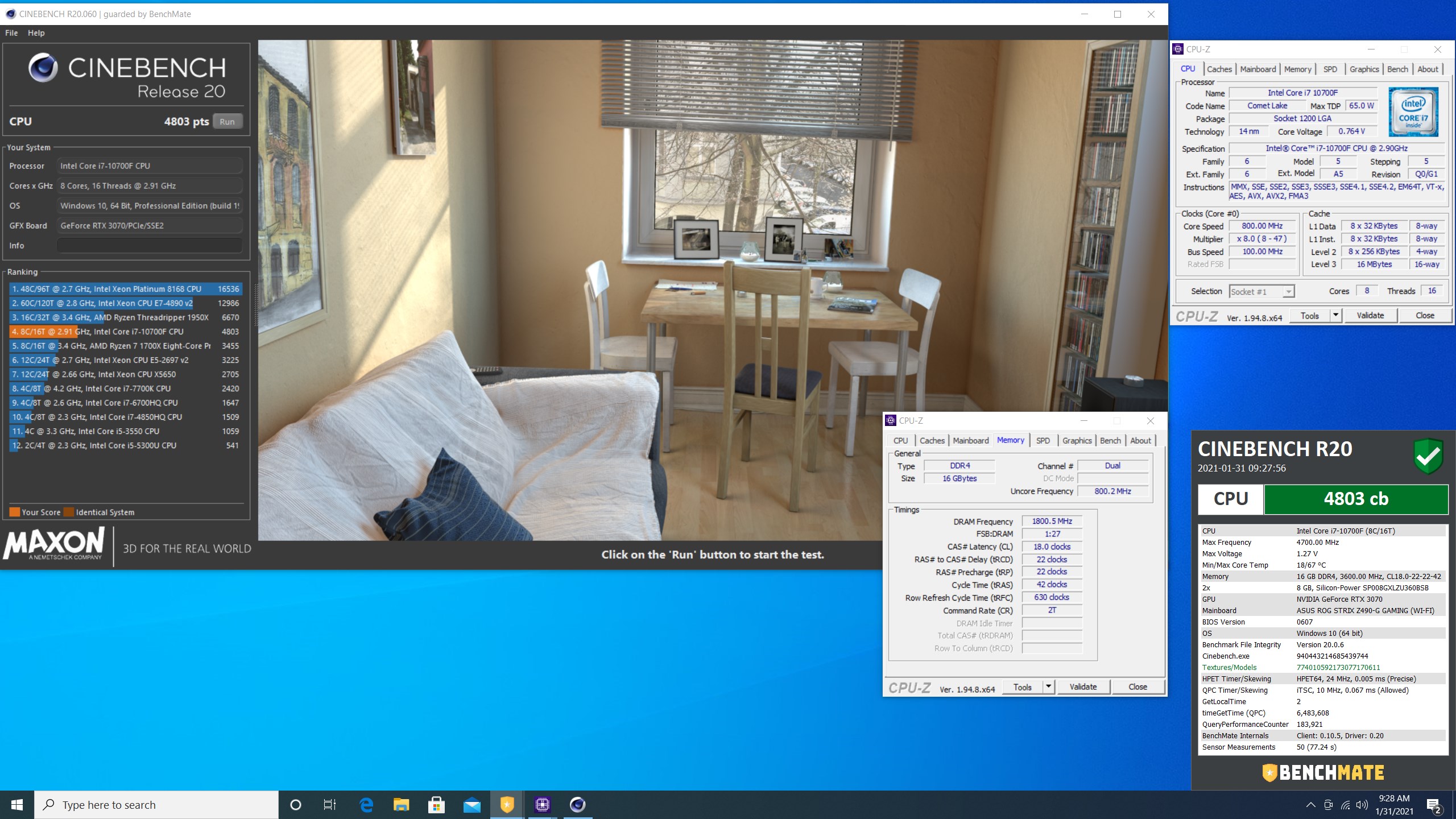
Task: Click the CPU-Z icon in lower window title
Action: pos(891,421)
